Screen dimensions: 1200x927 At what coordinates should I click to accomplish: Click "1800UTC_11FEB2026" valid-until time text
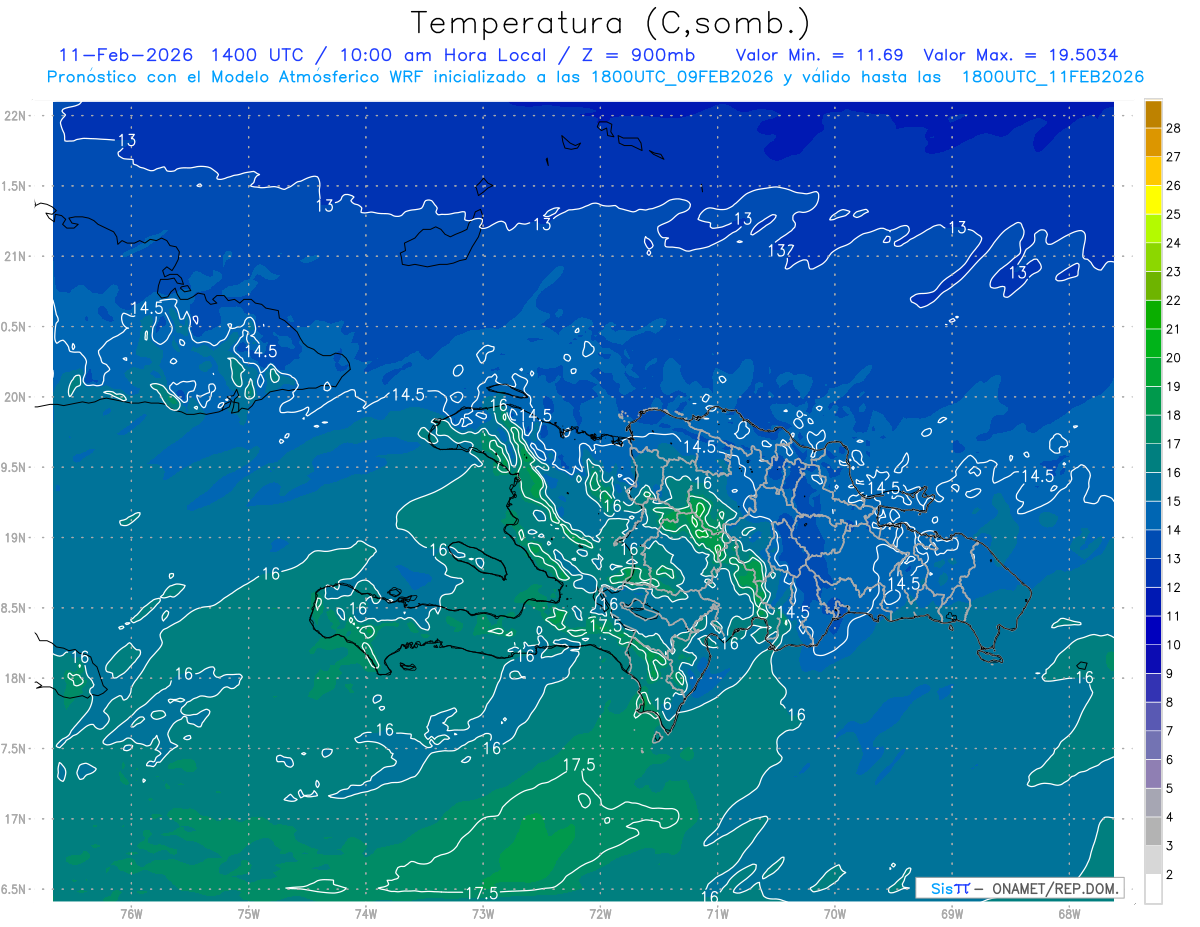1052,77
